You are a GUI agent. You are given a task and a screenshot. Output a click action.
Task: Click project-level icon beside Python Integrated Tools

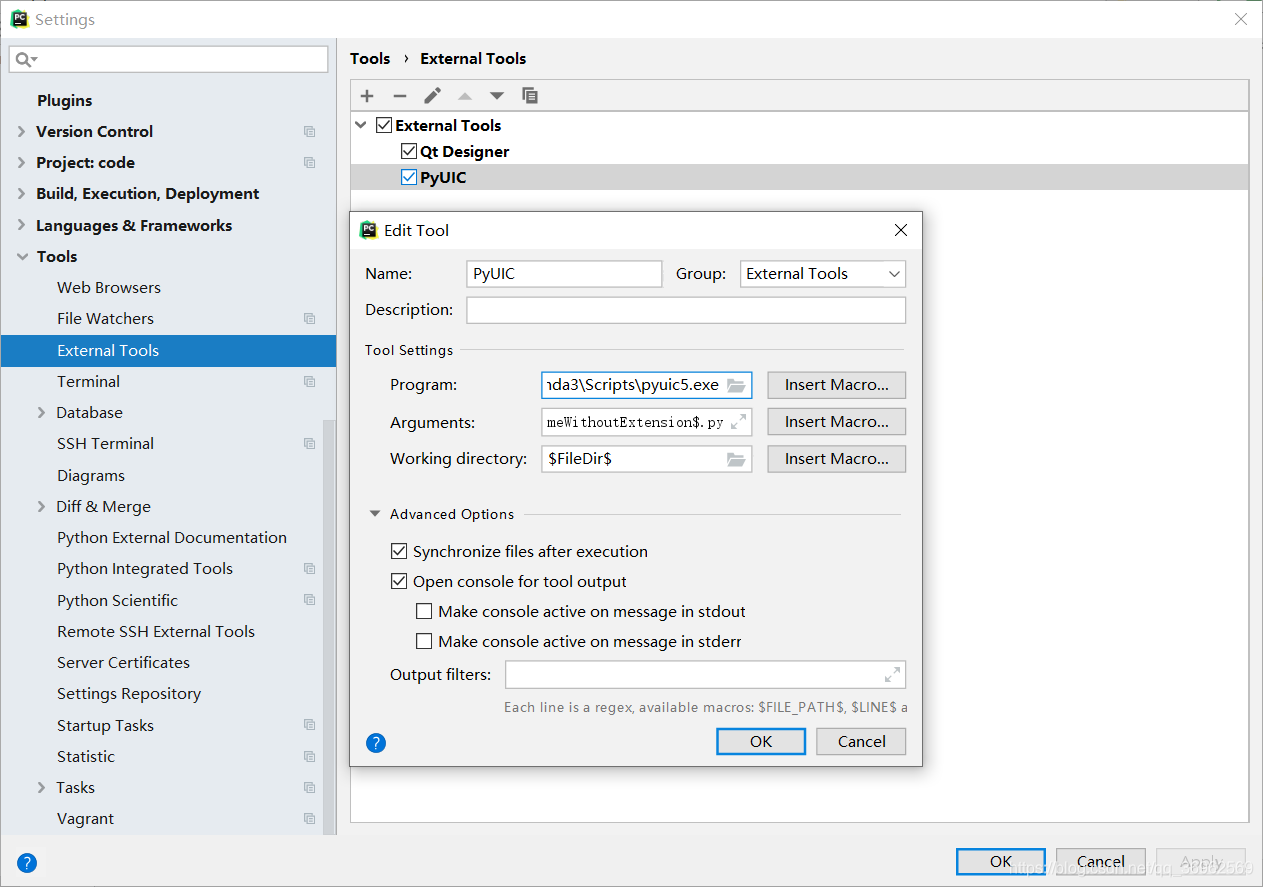pyautogui.click(x=310, y=569)
